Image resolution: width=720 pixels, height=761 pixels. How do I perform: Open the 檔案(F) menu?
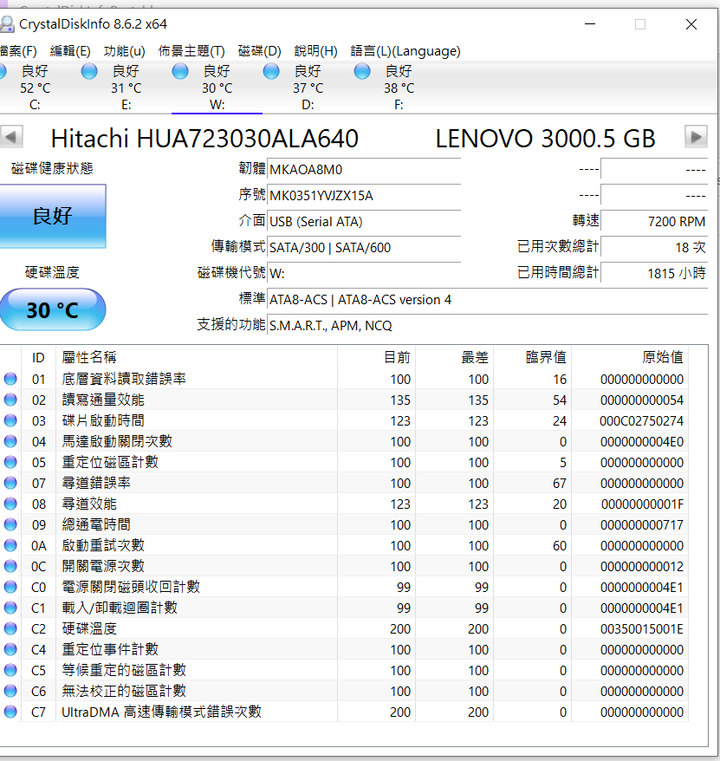tap(18, 51)
